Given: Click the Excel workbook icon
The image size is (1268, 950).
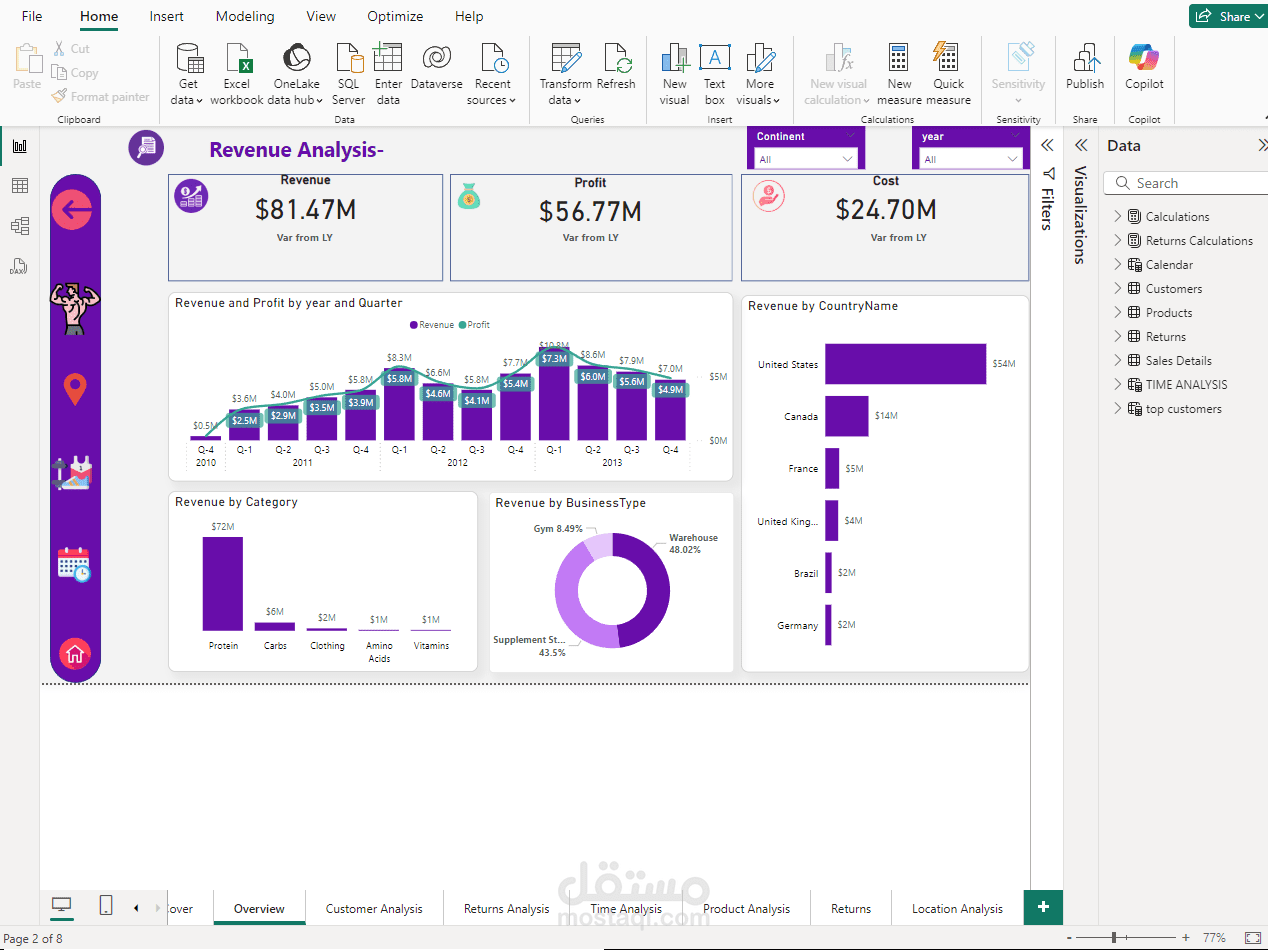Looking at the screenshot, I should click(237, 75).
